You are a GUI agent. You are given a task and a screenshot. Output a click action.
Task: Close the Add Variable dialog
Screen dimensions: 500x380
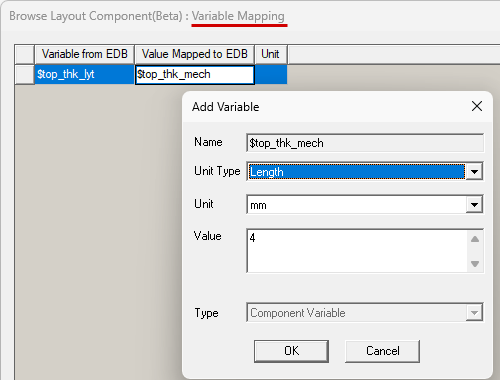point(477,106)
